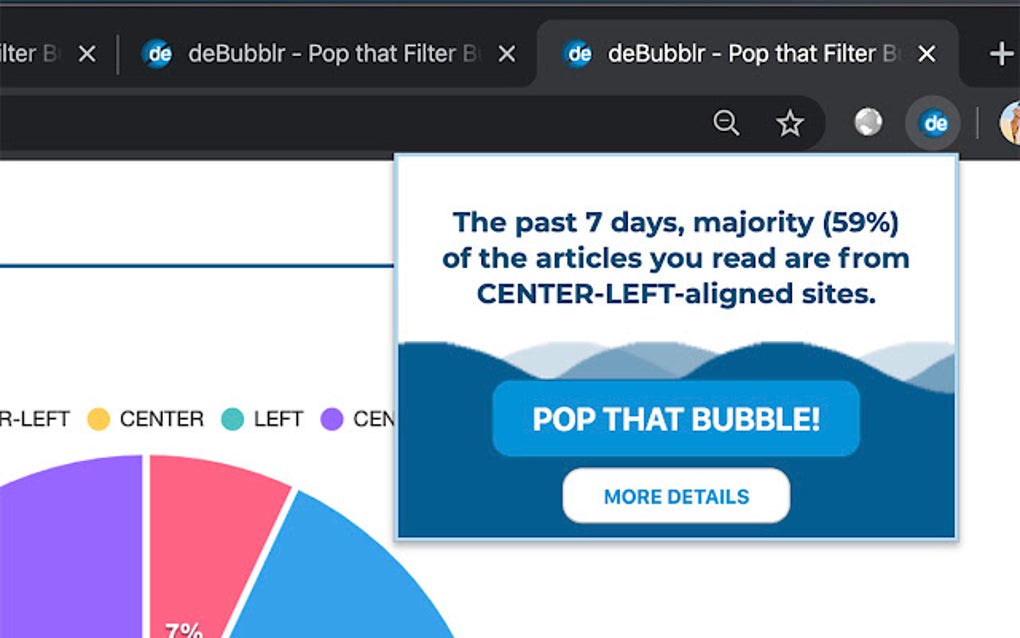Viewport: 1020px width, 638px height.
Task: Close the active rightmost deBubblr tab
Action: pos(927,54)
